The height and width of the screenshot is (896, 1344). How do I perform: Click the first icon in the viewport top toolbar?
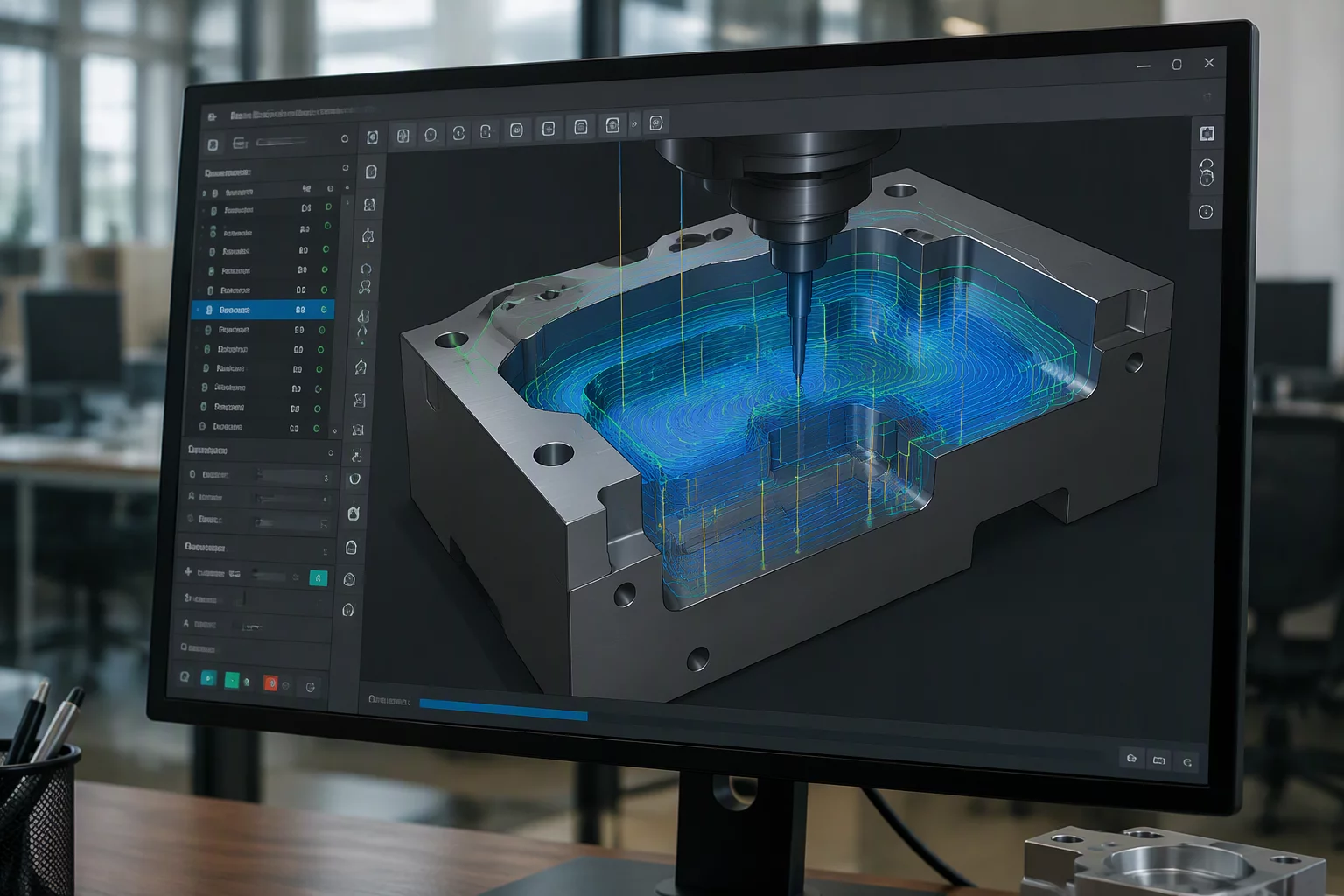[x=402, y=136]
